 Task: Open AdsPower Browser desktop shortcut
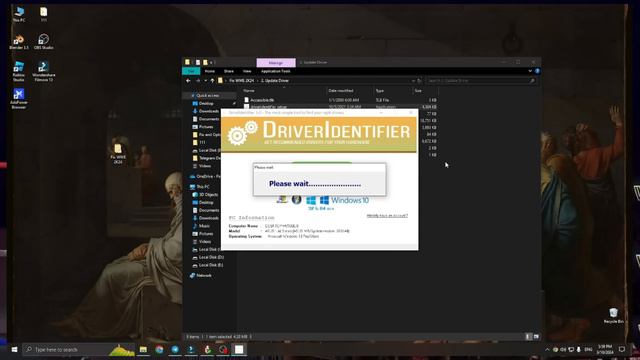[x=19, y=99]
